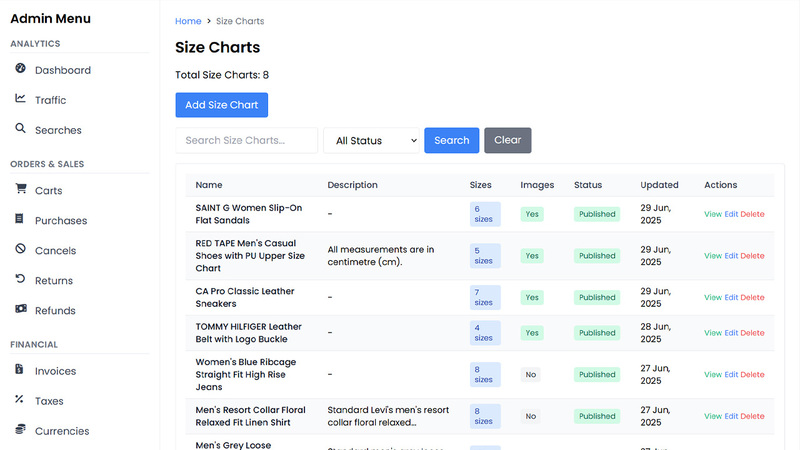Screen dimensions: 800x450
Task: View SAINT G Women Slip-On chart
Action: [x=713, y=214]
